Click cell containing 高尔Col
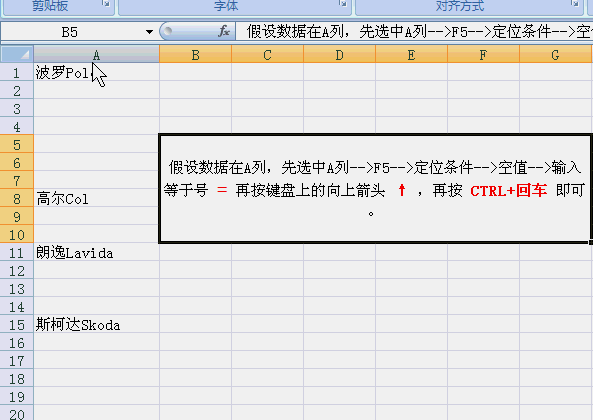Image resolution: width=593 pixels, height=420 pixels. click(x=96, y=199)
